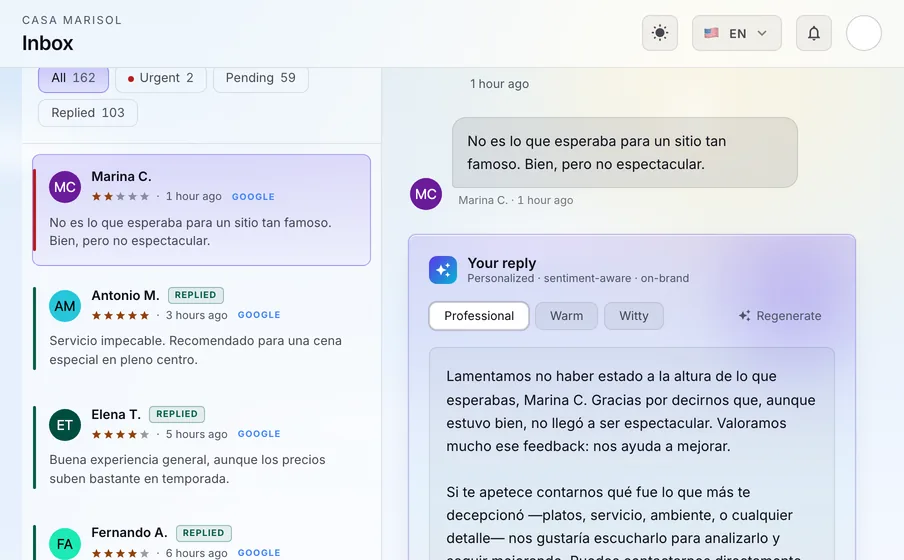Select the Professional tone
904x560 pixels.
coord(479,316)
